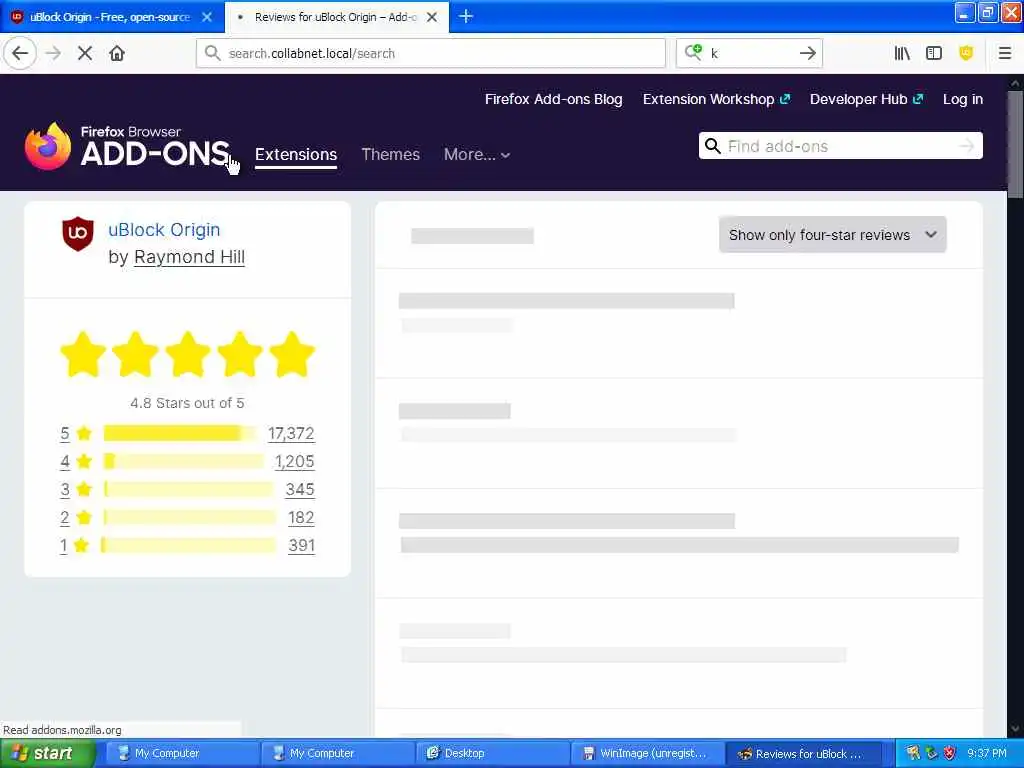
Task: Open a new tab with plus button
Action: tap(466, 16)
